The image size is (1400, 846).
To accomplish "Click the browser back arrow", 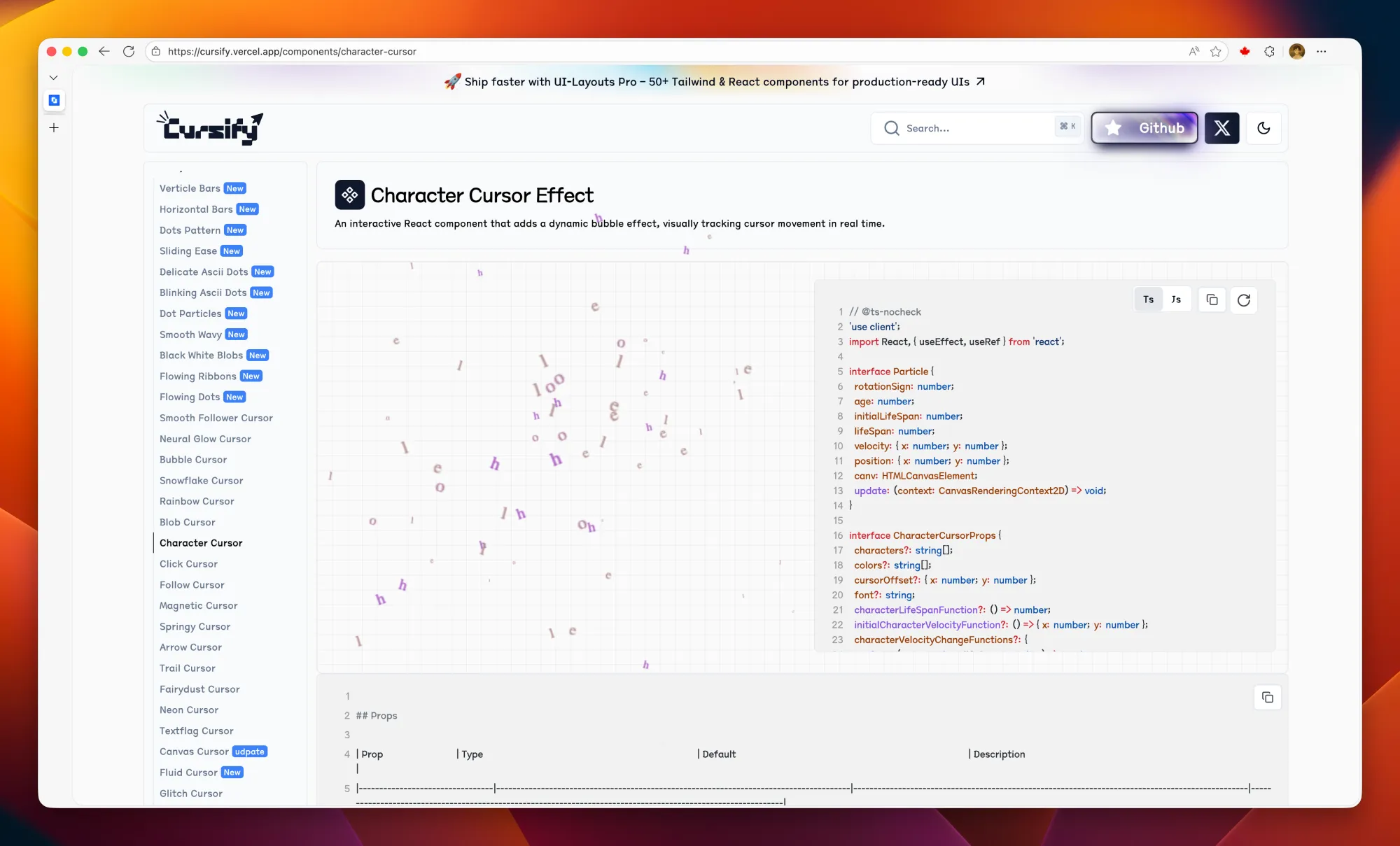I will click(104, 51).
